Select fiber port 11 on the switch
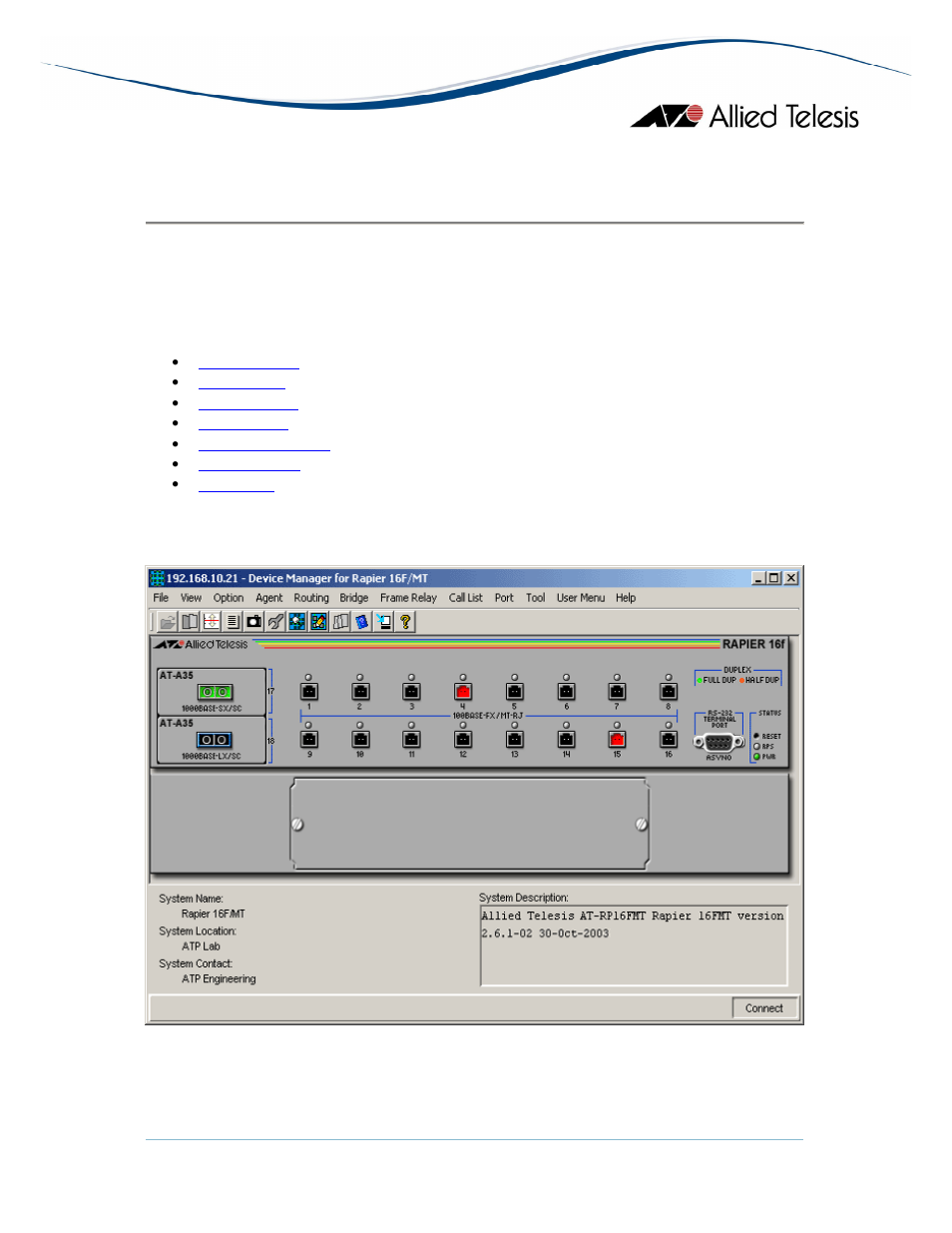This screenshot has width=952, height=1233. point(411,739)
